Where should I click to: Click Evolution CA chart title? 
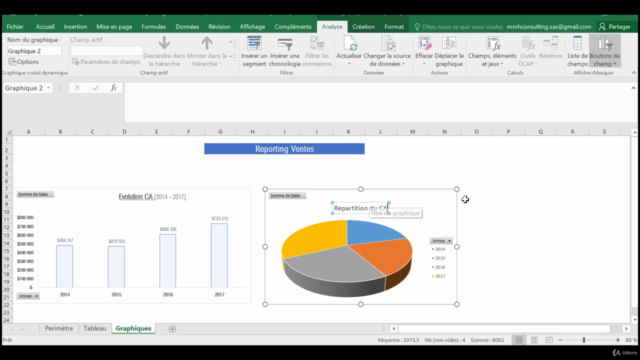pyautogui.click(x=152, y=197)
